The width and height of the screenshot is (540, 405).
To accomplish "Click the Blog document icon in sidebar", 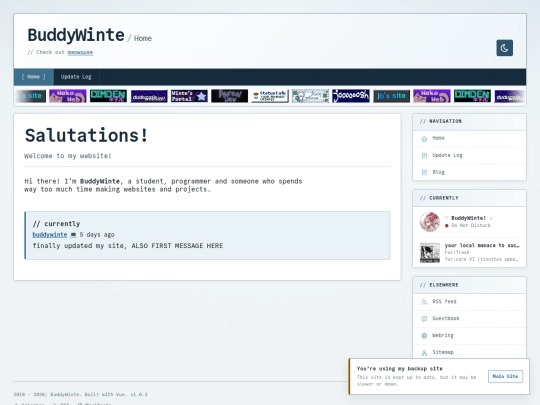I will [424, 173].
